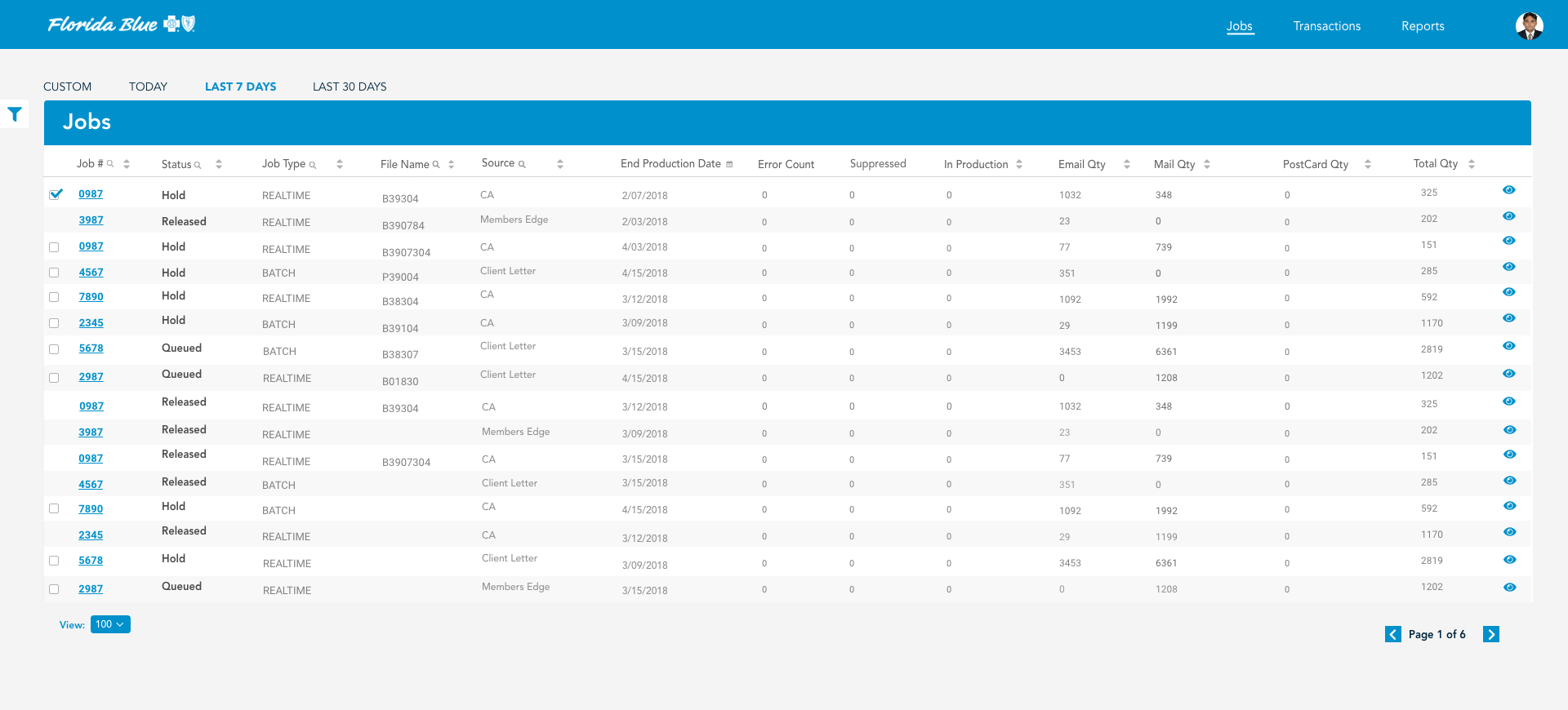Sort by the PostCard Qty column arrows
Screen dimensions: 1568x710
1368,164
